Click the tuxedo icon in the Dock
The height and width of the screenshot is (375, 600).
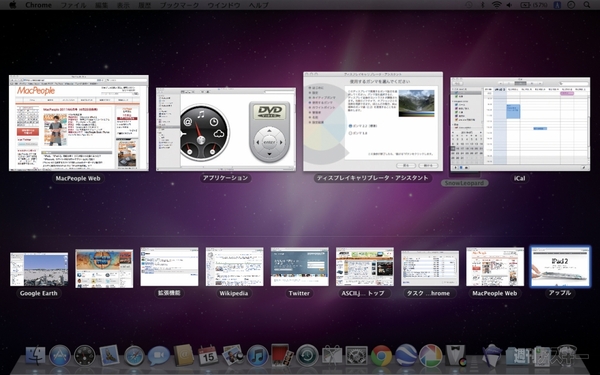pos(455,356)
